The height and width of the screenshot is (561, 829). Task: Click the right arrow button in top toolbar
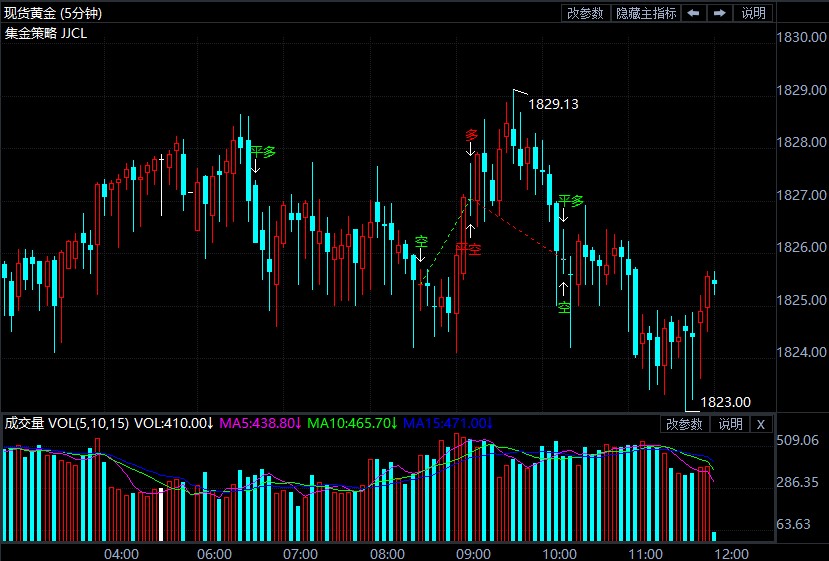[x=719, y=13]
